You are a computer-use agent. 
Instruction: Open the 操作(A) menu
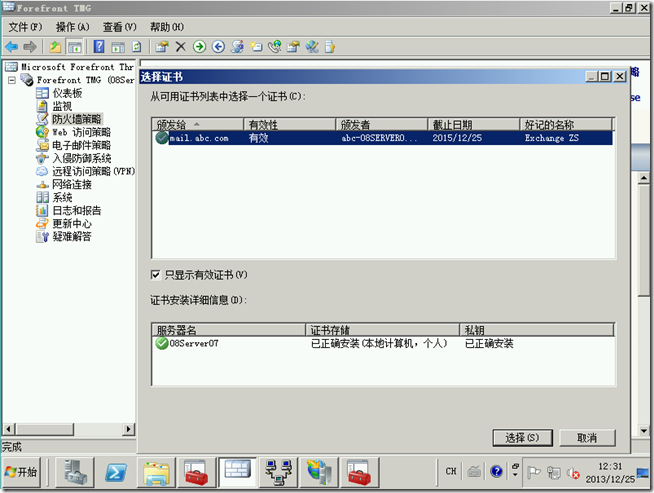73,27
